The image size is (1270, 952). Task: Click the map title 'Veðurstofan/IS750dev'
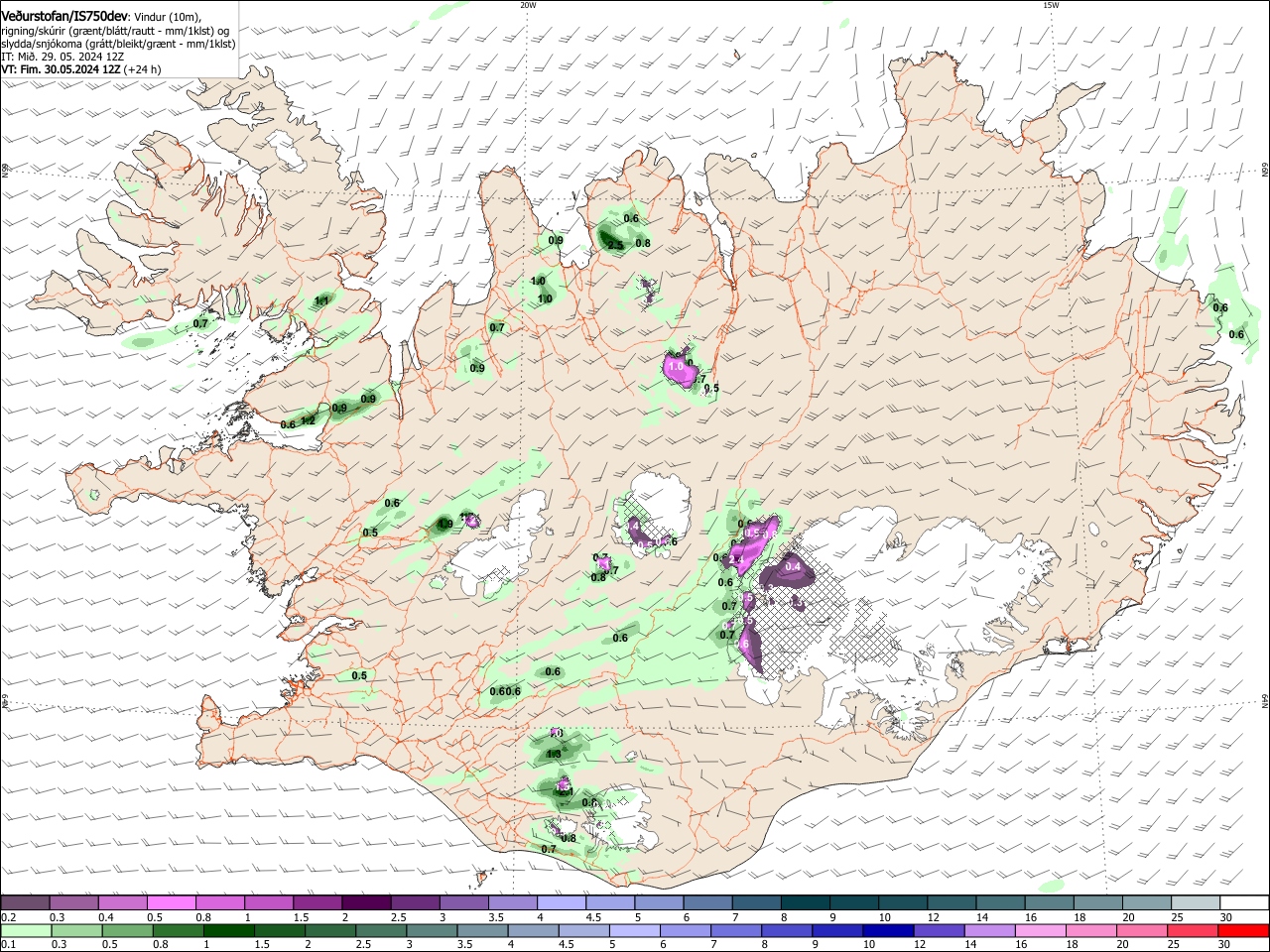pyautogui.click(x=64, y=17)
